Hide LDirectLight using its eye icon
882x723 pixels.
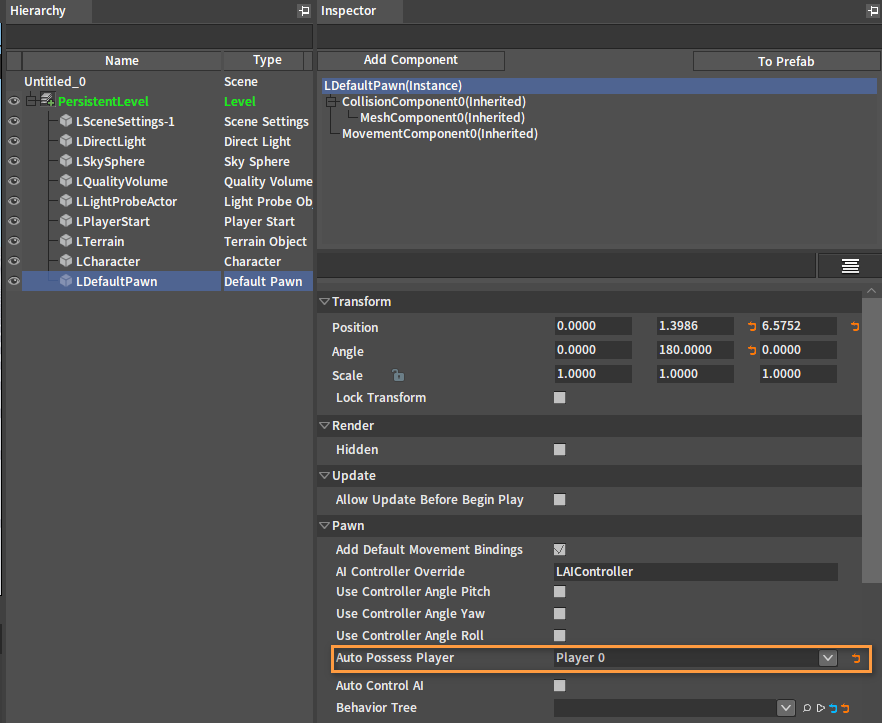(14, 141)
